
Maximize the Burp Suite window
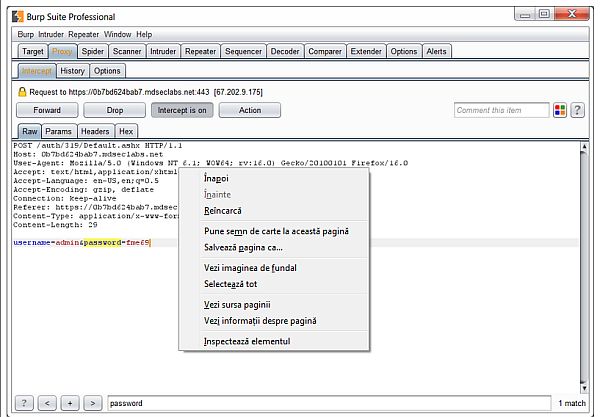point(544,14)
